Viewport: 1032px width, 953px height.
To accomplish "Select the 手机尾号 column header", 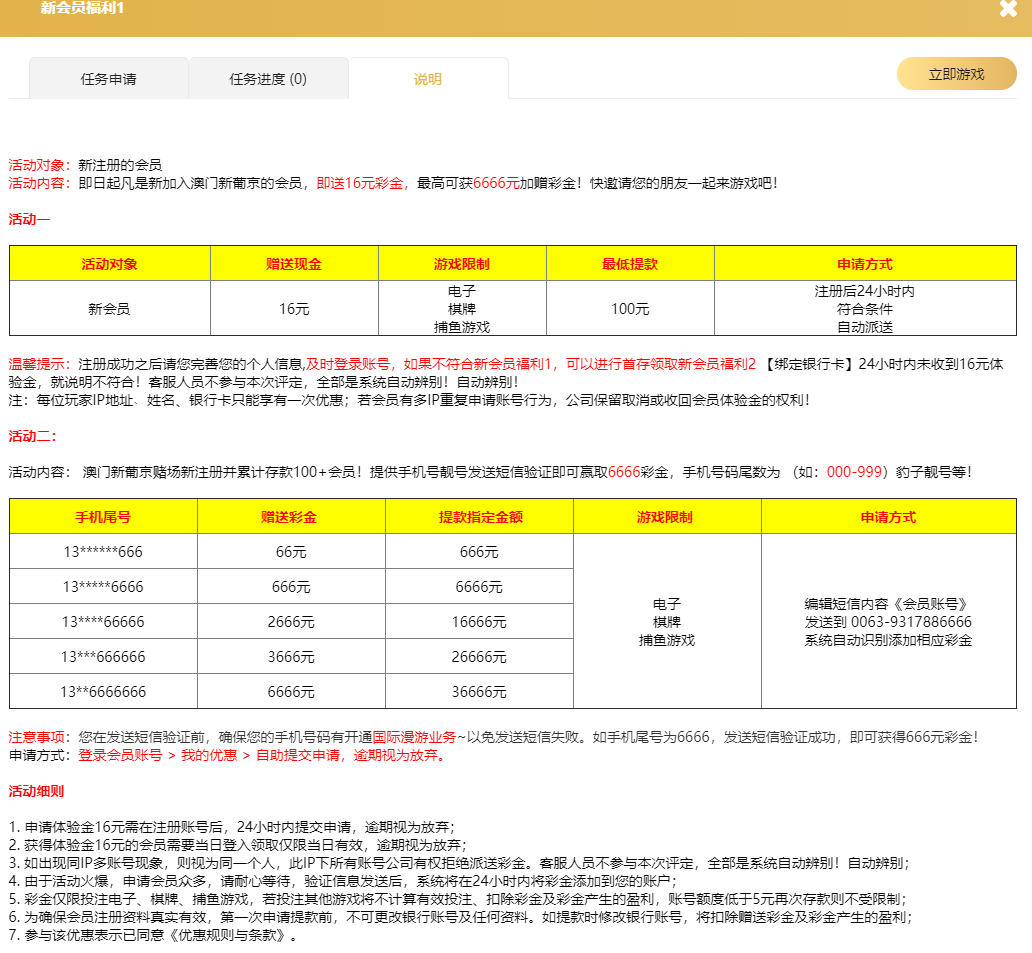I will coord(103,517).
